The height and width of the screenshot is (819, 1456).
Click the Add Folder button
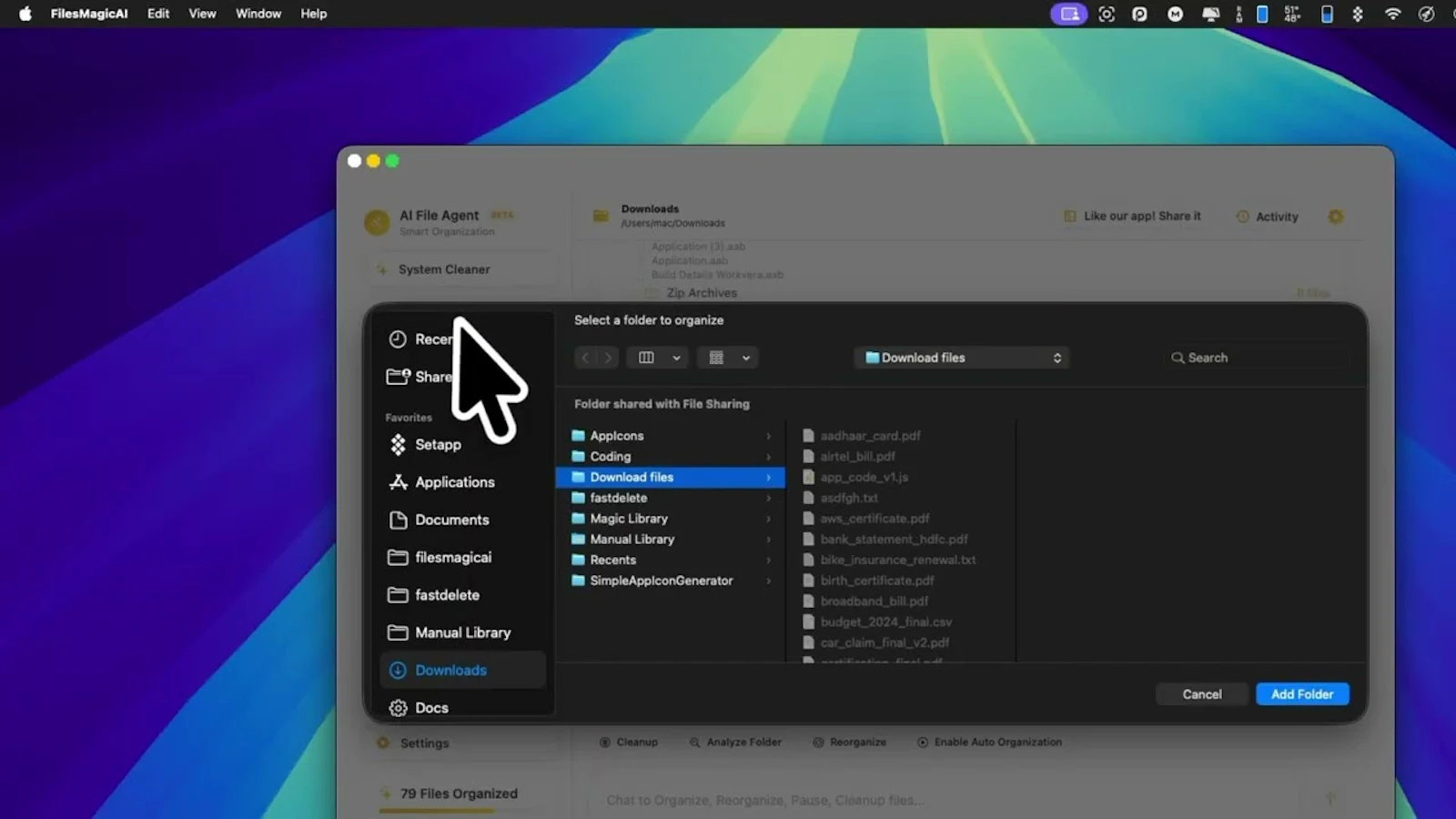pyautogui.click(x=1302, y=694)
